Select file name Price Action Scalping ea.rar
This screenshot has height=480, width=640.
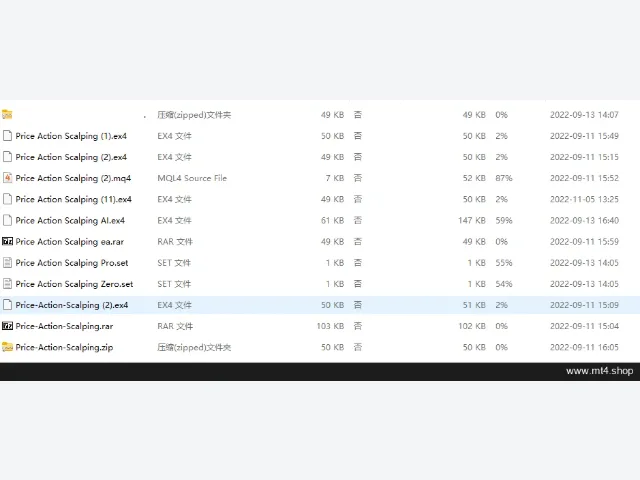(x=69, y=242)
